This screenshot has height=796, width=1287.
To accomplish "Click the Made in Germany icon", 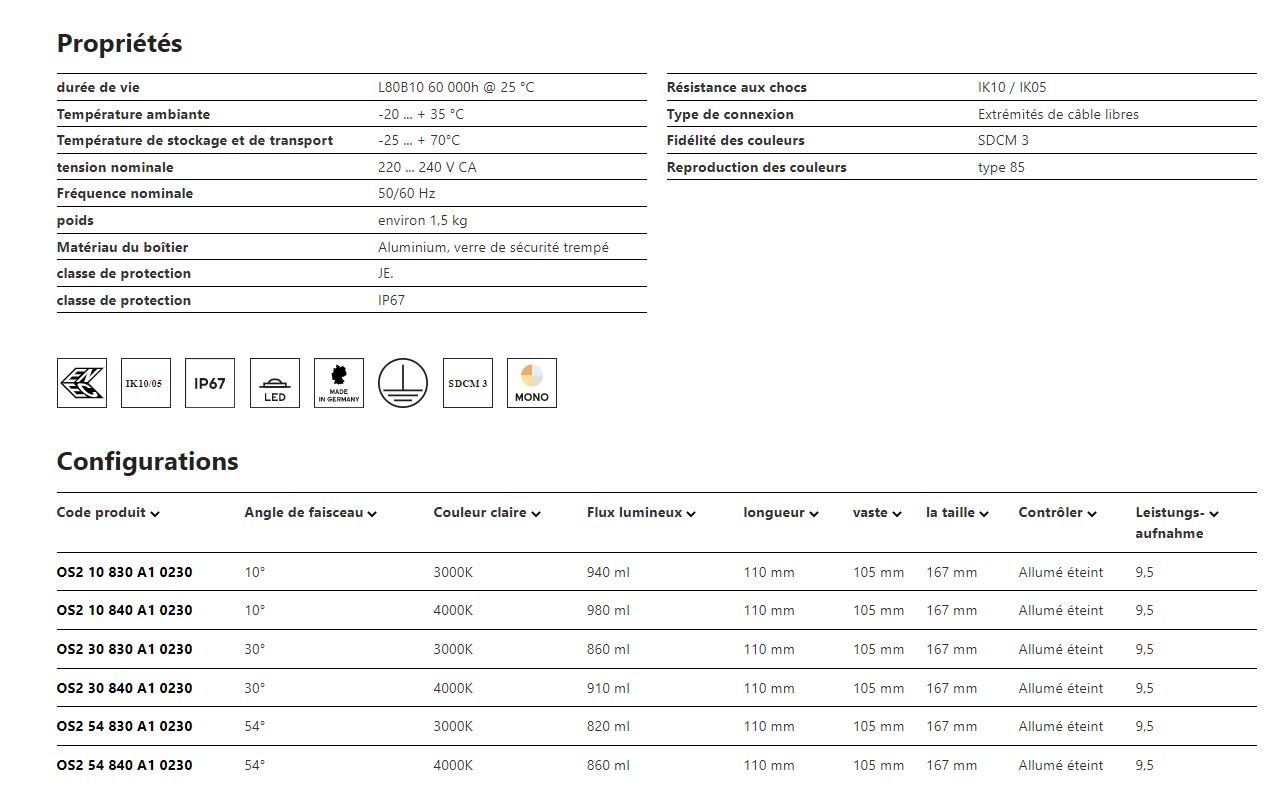I will pyautogui.click(x=339, y=383).
